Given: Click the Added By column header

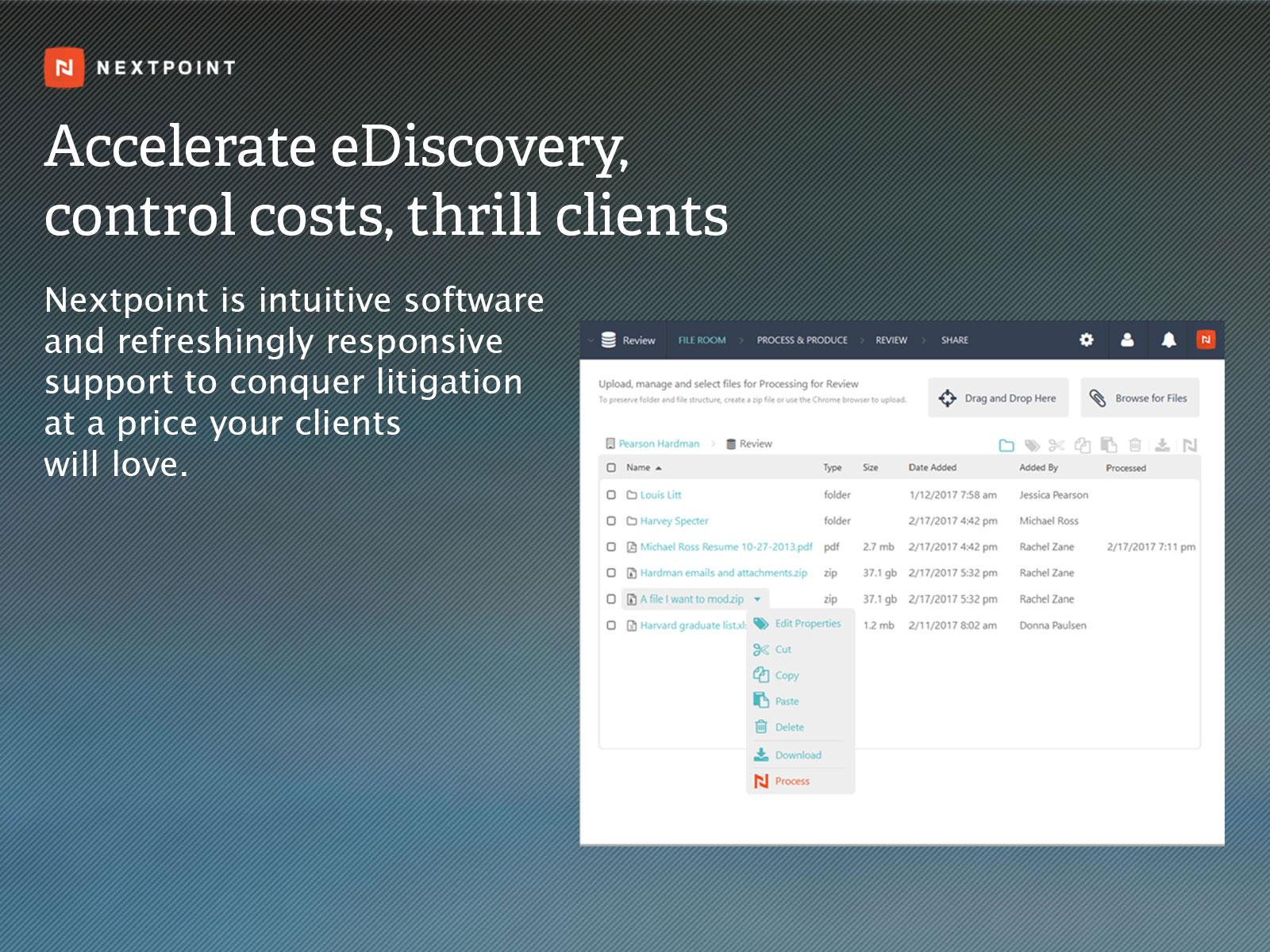Looking at the screenshot, I should tap(1038, 467).
